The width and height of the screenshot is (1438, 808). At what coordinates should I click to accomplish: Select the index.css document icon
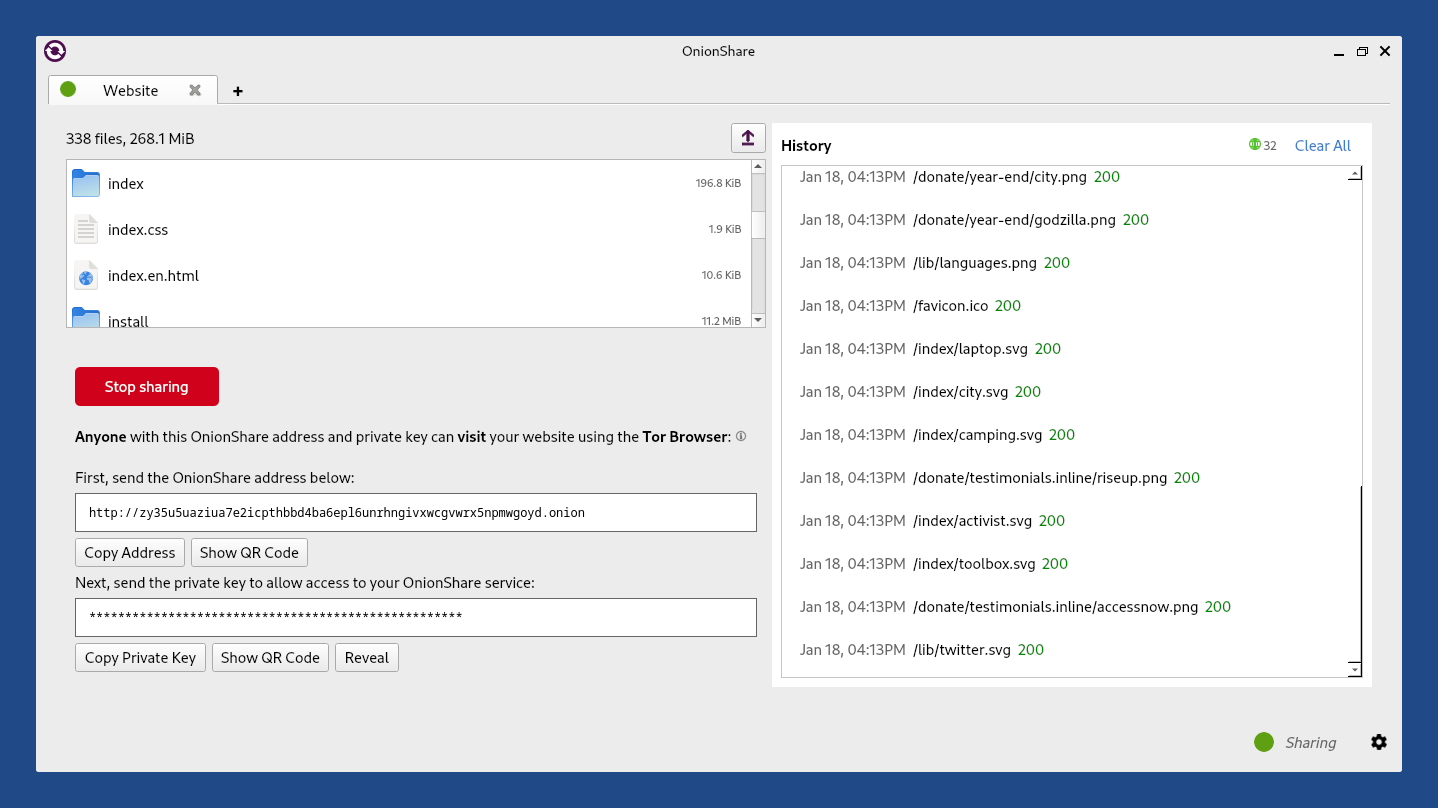86,229
